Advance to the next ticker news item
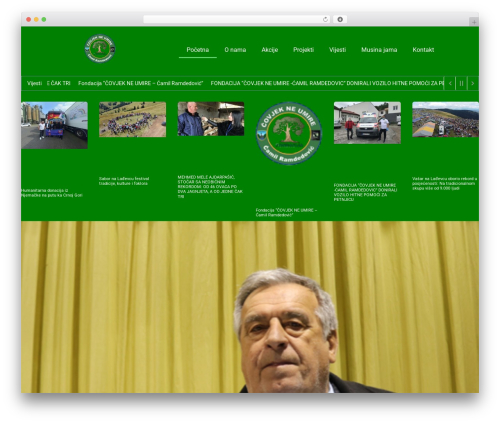Viewport: 500px width, 423px height. pos(473,83)
